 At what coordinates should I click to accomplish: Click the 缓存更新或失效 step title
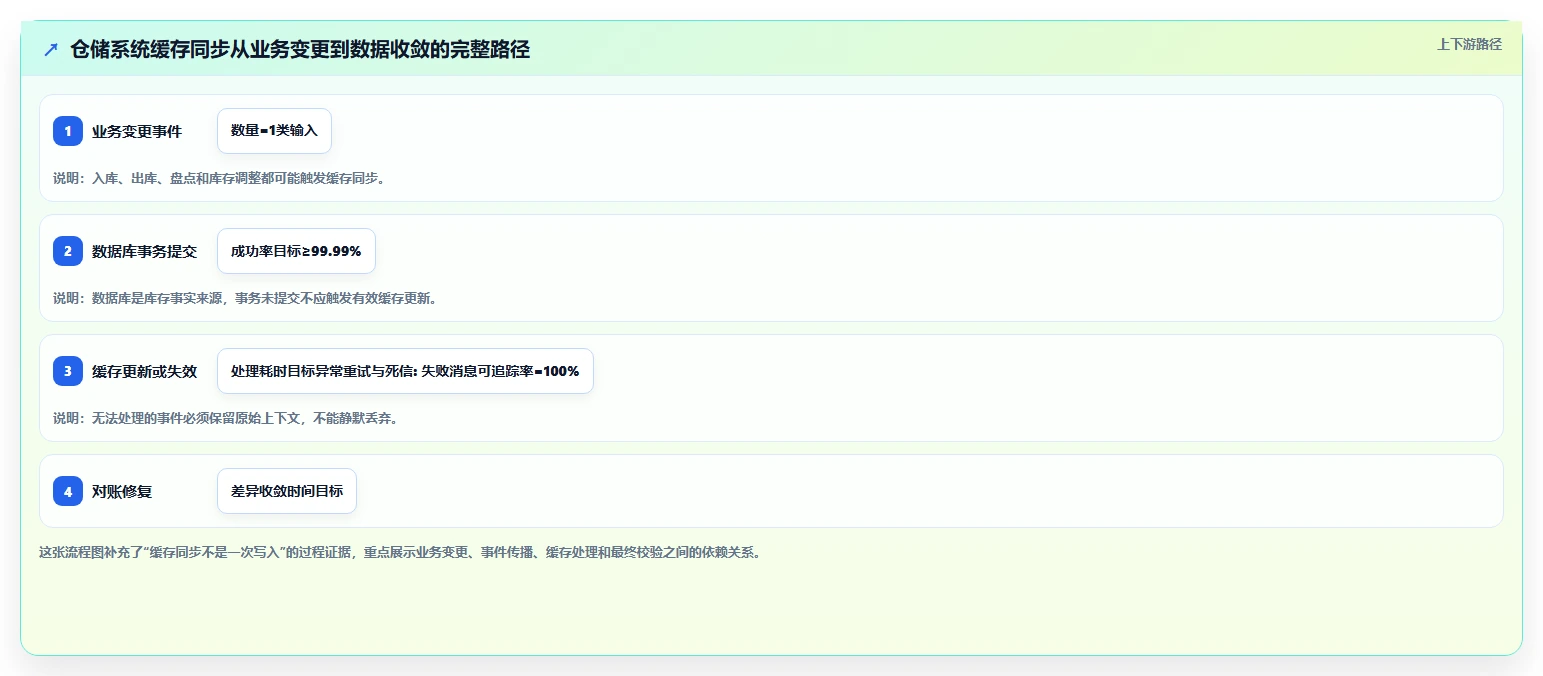point(144,371)
